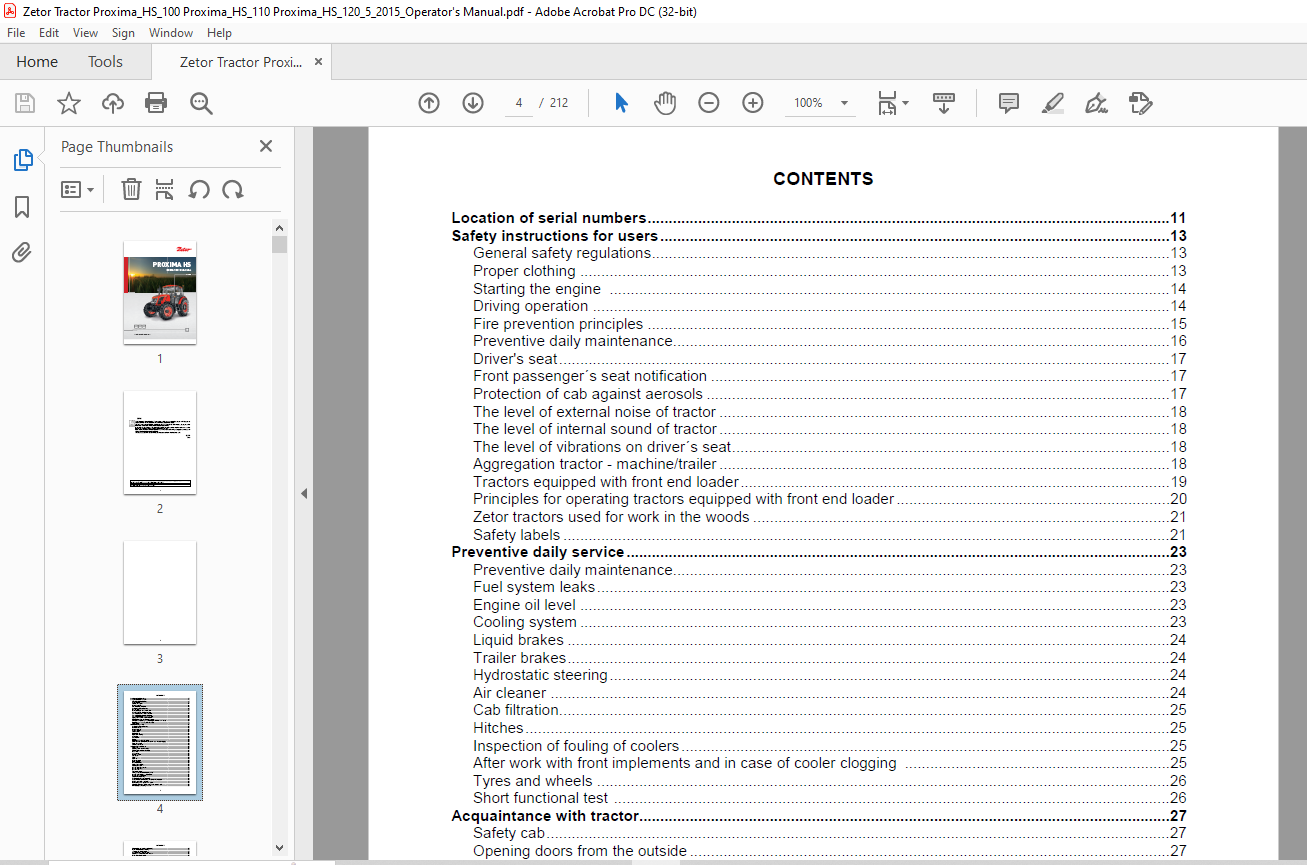Go to previous page arrow

tap(429, 103)
